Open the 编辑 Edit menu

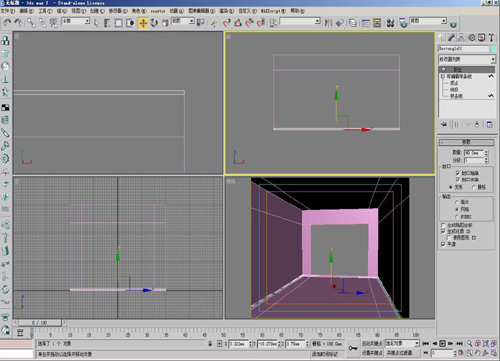click(26, 11)
